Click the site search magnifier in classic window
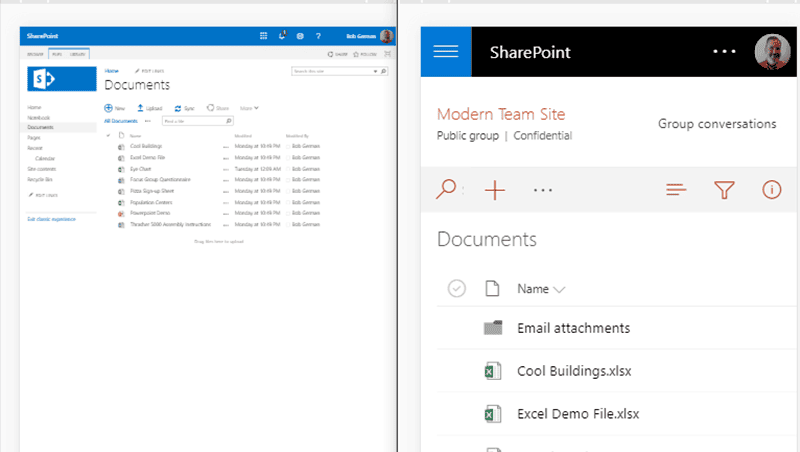 click(x=384, y=71)
